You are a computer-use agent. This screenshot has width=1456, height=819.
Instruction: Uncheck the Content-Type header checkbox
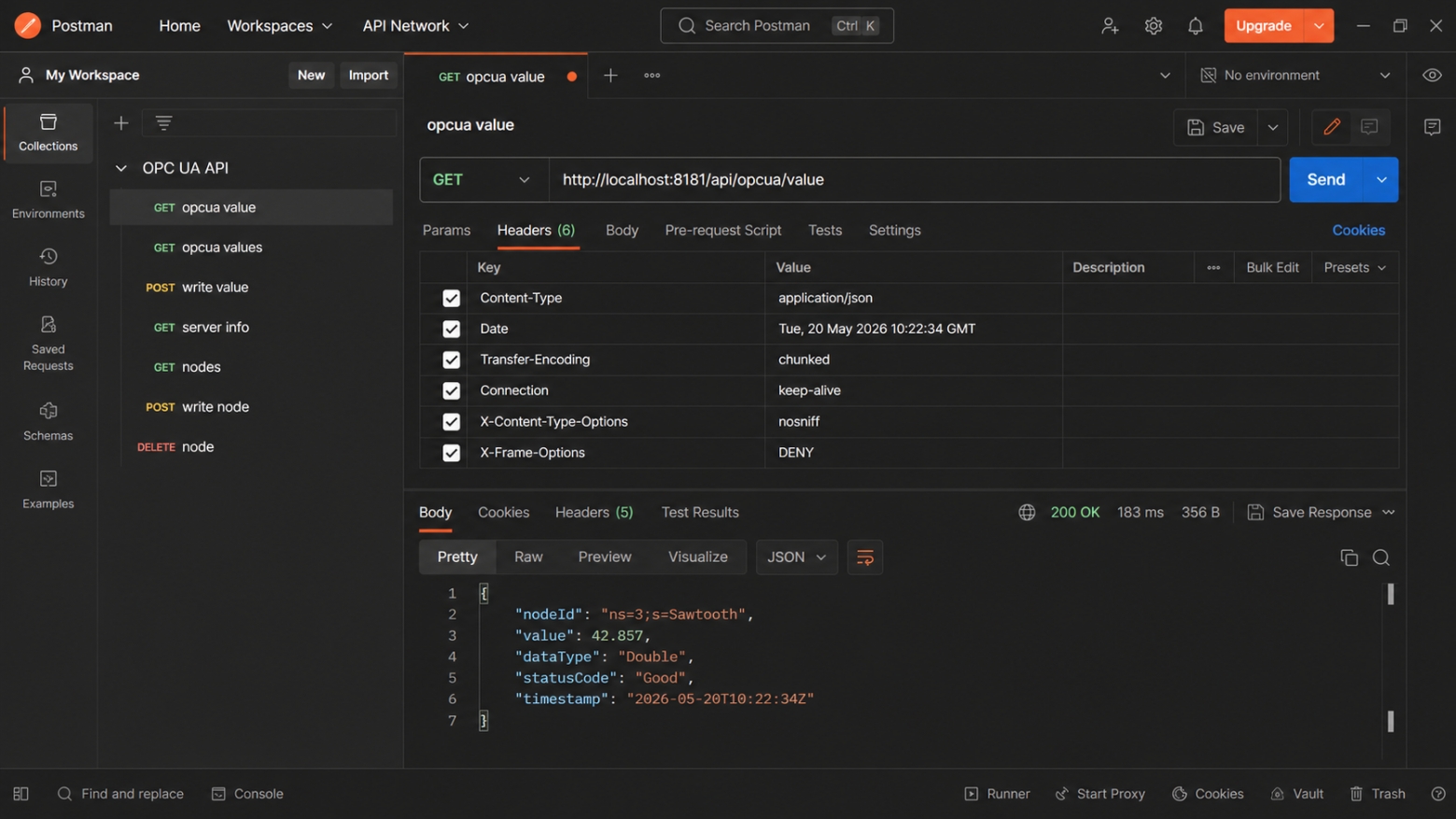click(451, 298)
